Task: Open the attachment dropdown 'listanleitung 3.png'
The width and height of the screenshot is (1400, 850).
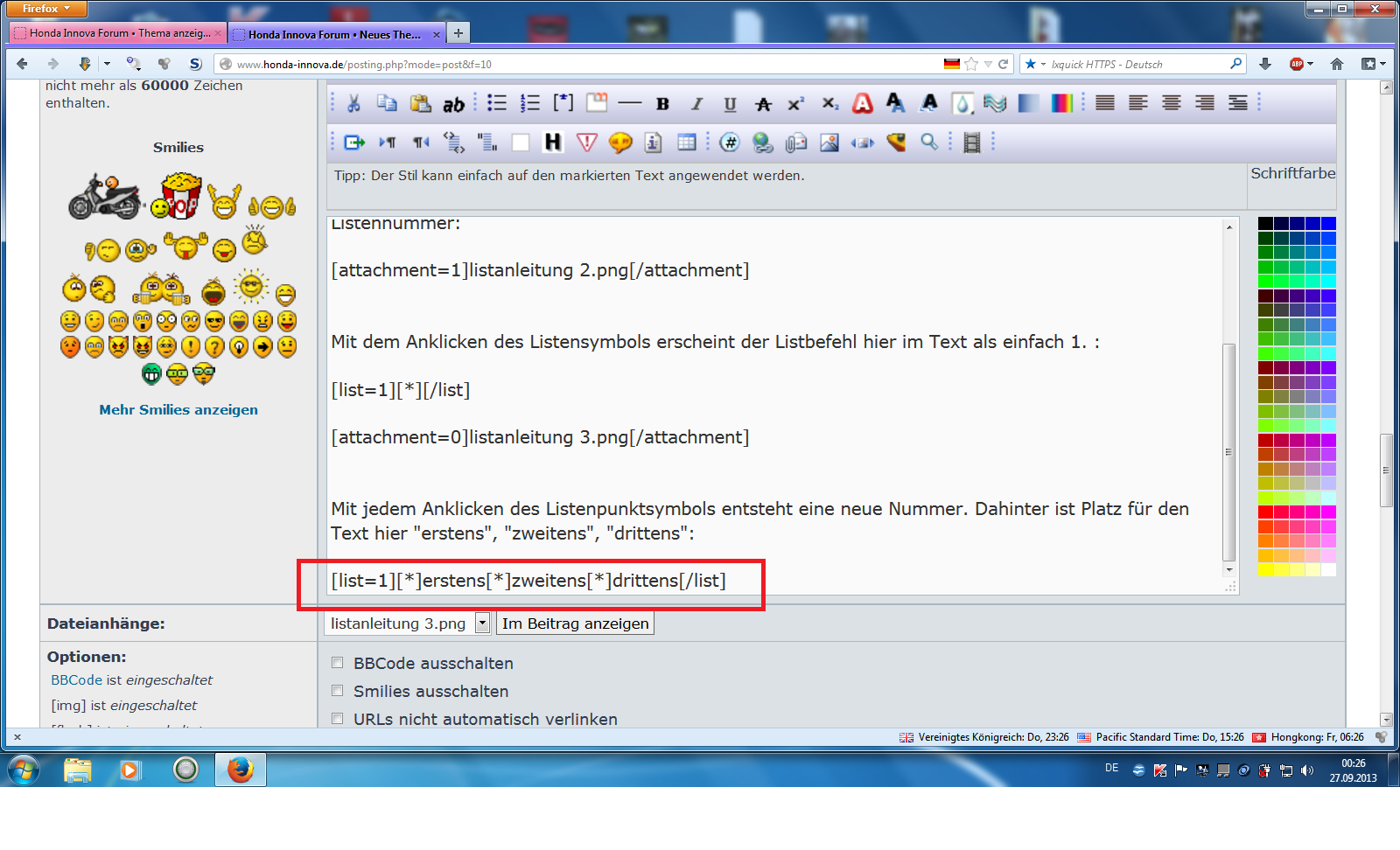Action: (482, 624)
